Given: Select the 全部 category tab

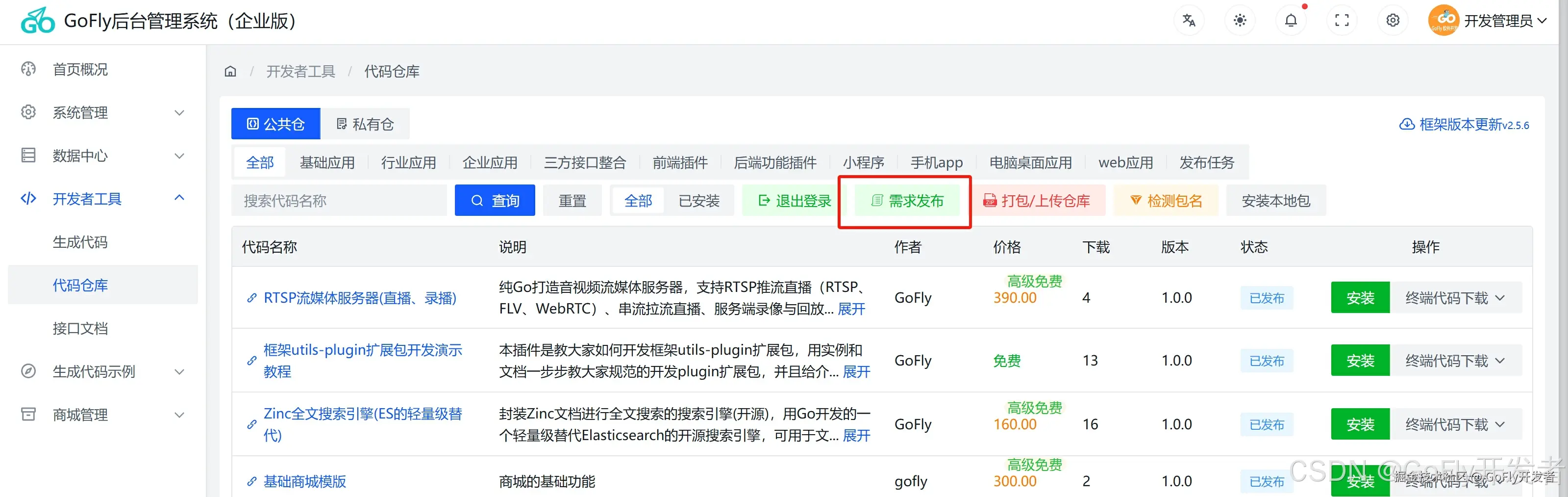Looking at the screenshot, I should [x=260, y=162].
